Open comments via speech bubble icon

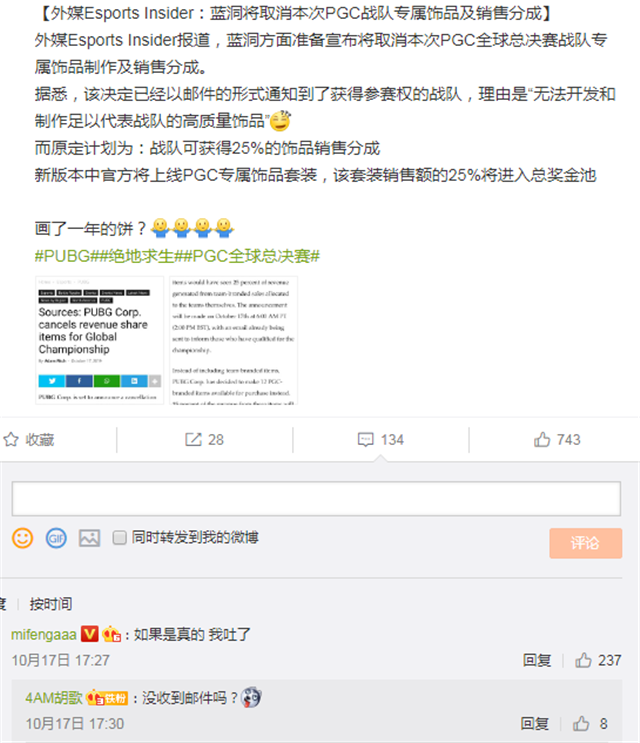pyautogui.click(x=365, y=440)
